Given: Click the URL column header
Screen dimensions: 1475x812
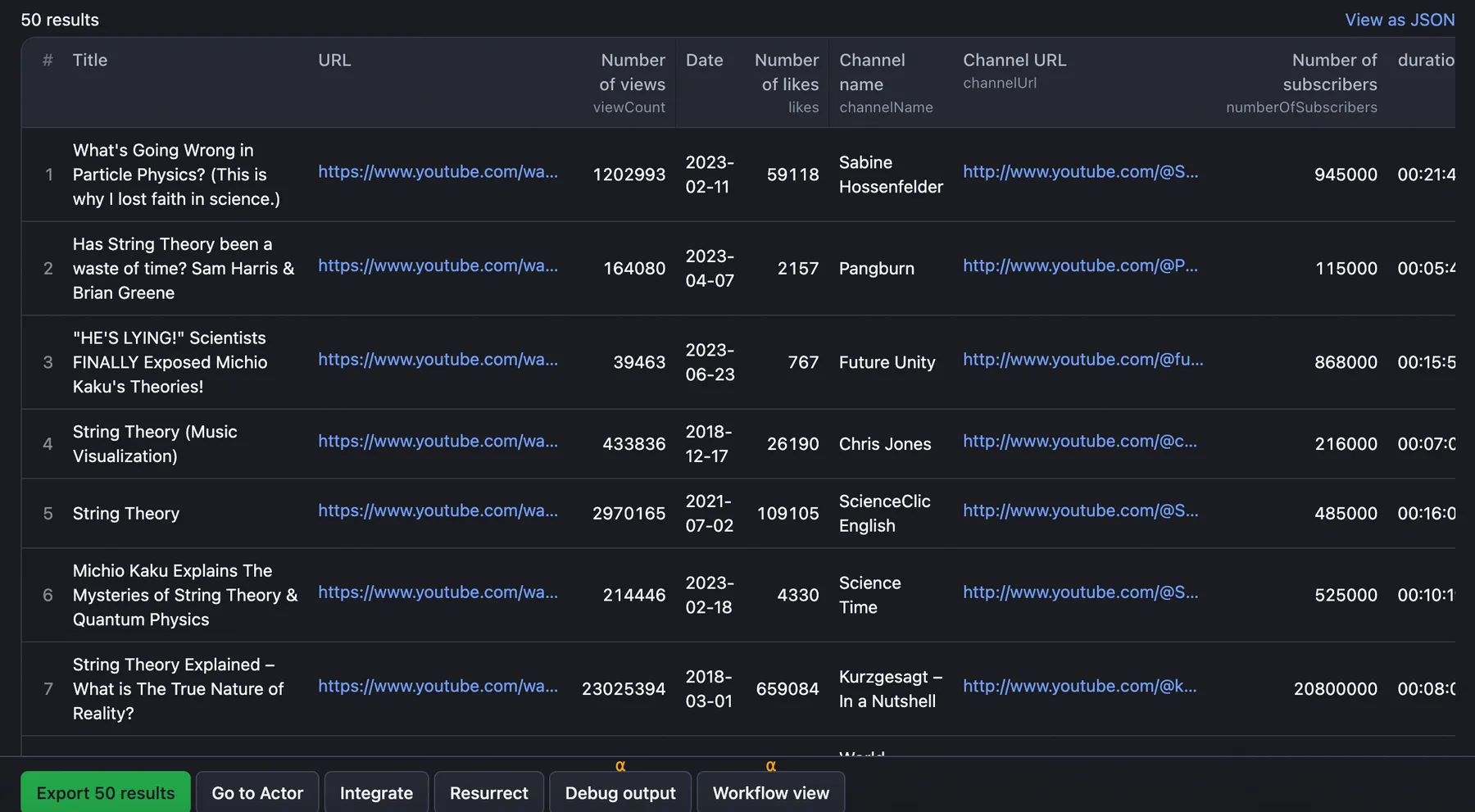Looking at the screenshot, I should coord(334,61).
